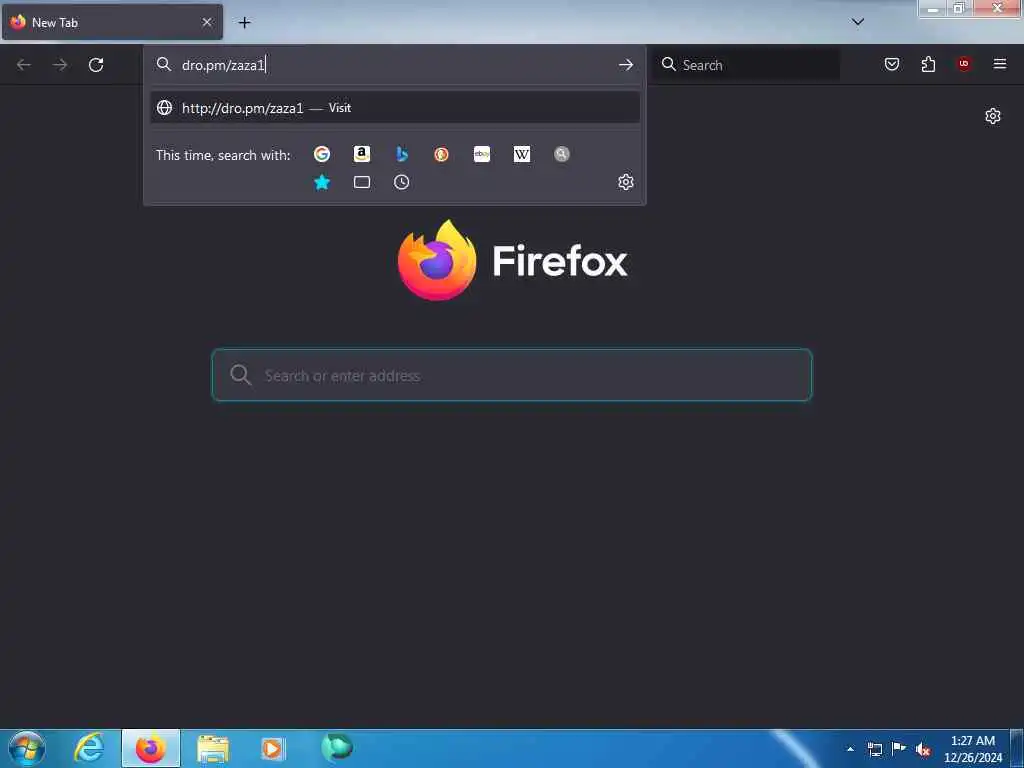Open the Extensions puzzle icon
The image size is (1024, 768).
pos(928,64)
